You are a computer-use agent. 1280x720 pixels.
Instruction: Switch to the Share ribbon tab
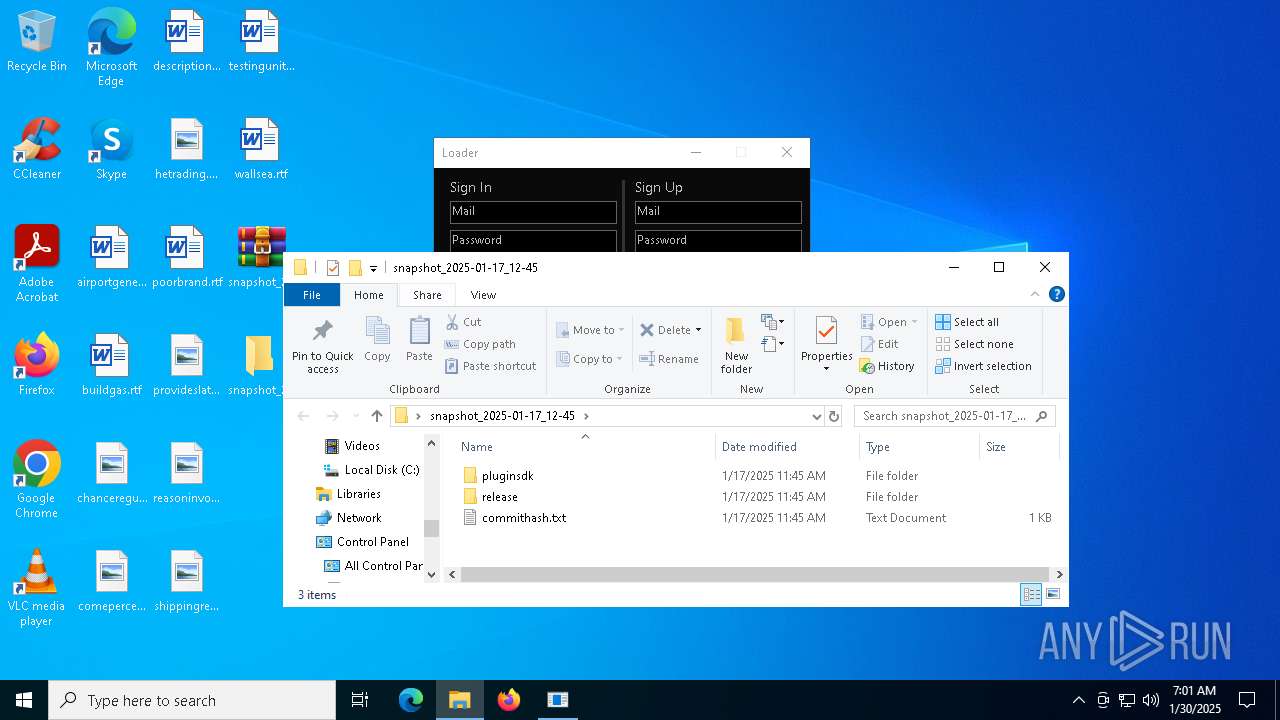tap(427, 295)
